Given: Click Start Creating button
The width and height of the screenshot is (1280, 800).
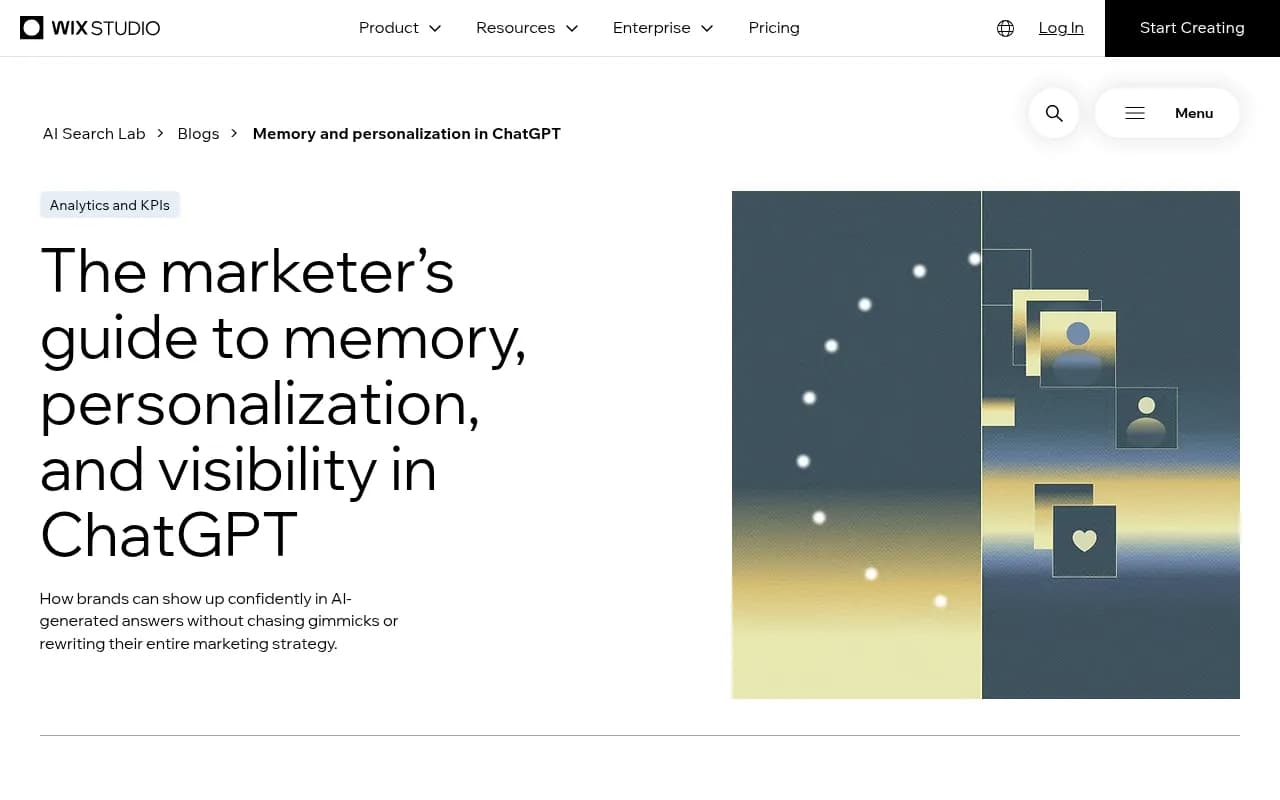Looking at the screenshot, I should pos(1192,28).
